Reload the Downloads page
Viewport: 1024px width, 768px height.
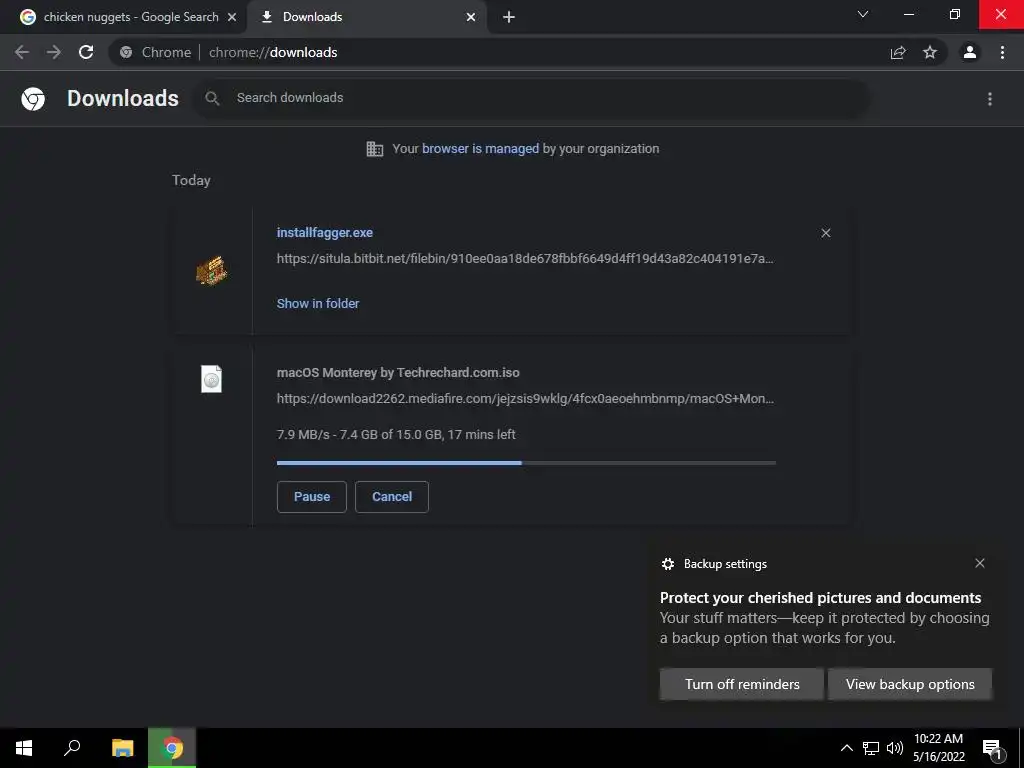pos(86,52)
